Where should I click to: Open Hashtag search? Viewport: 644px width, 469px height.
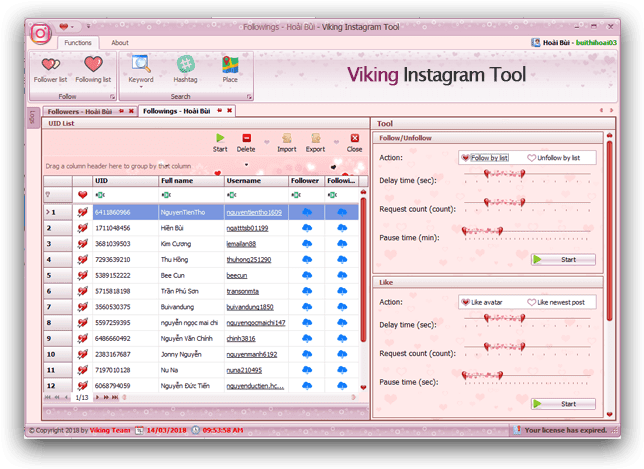[x=185, y=70]
